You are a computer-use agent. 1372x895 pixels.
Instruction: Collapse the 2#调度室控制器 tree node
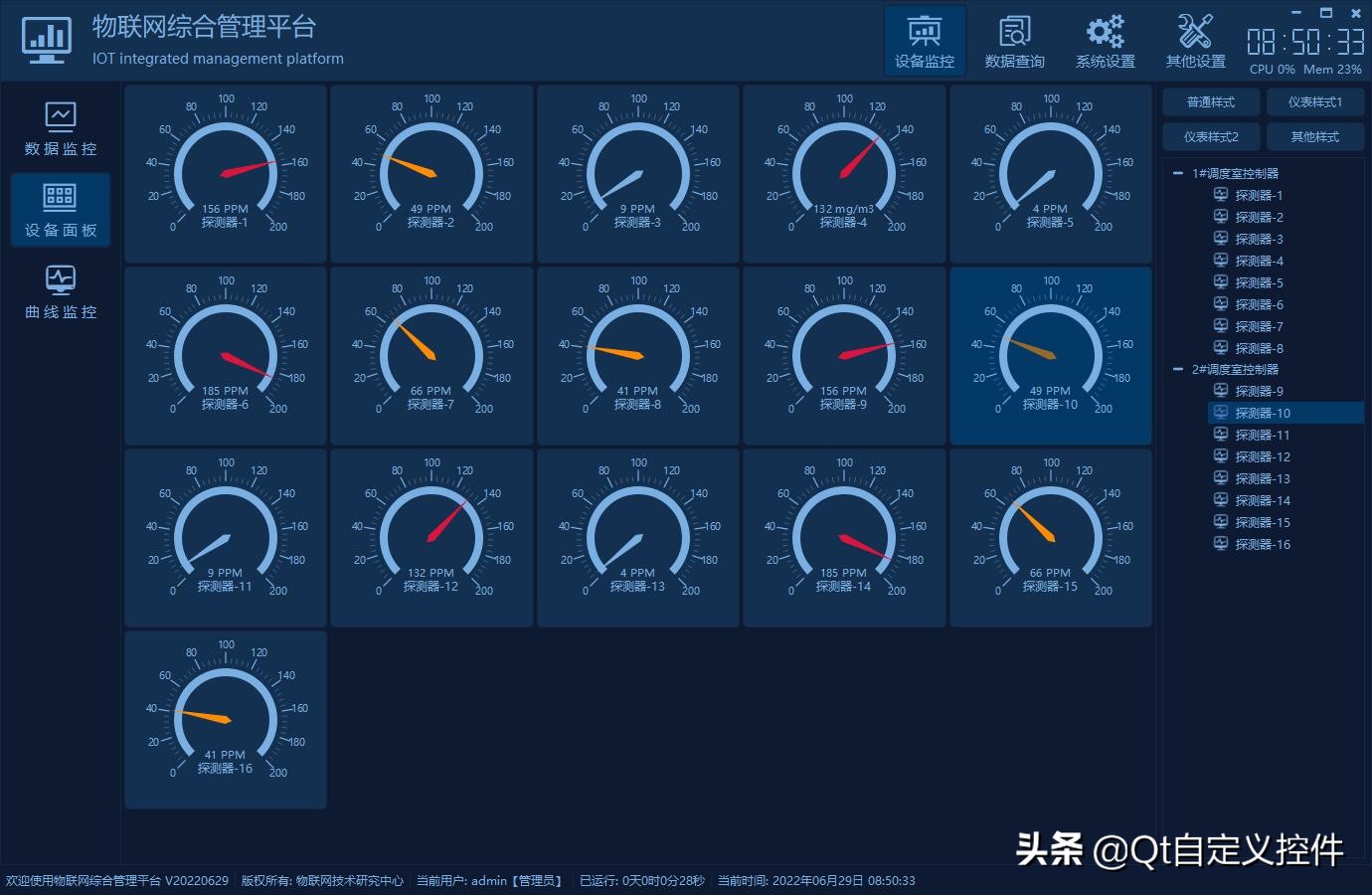coord(1178,369)
